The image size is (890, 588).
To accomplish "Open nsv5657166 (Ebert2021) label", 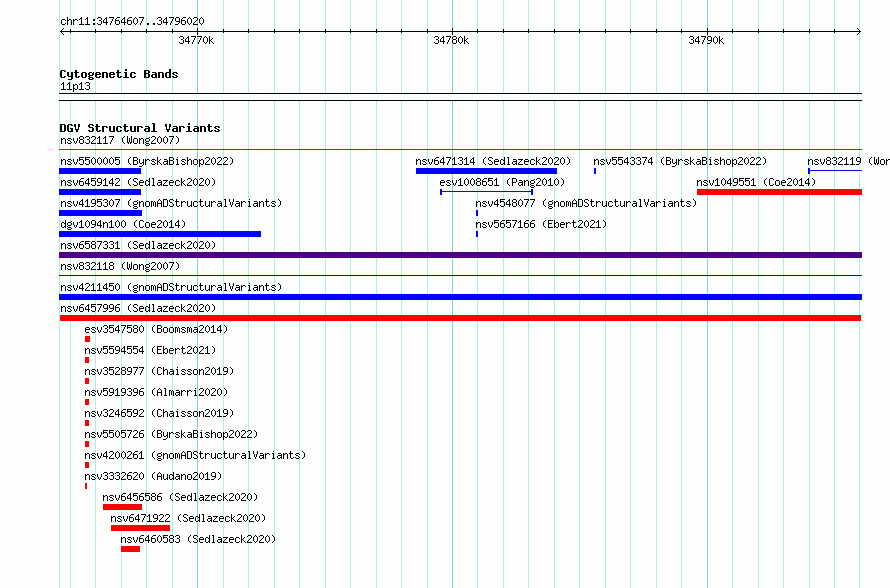I will [x=541, y=224].
